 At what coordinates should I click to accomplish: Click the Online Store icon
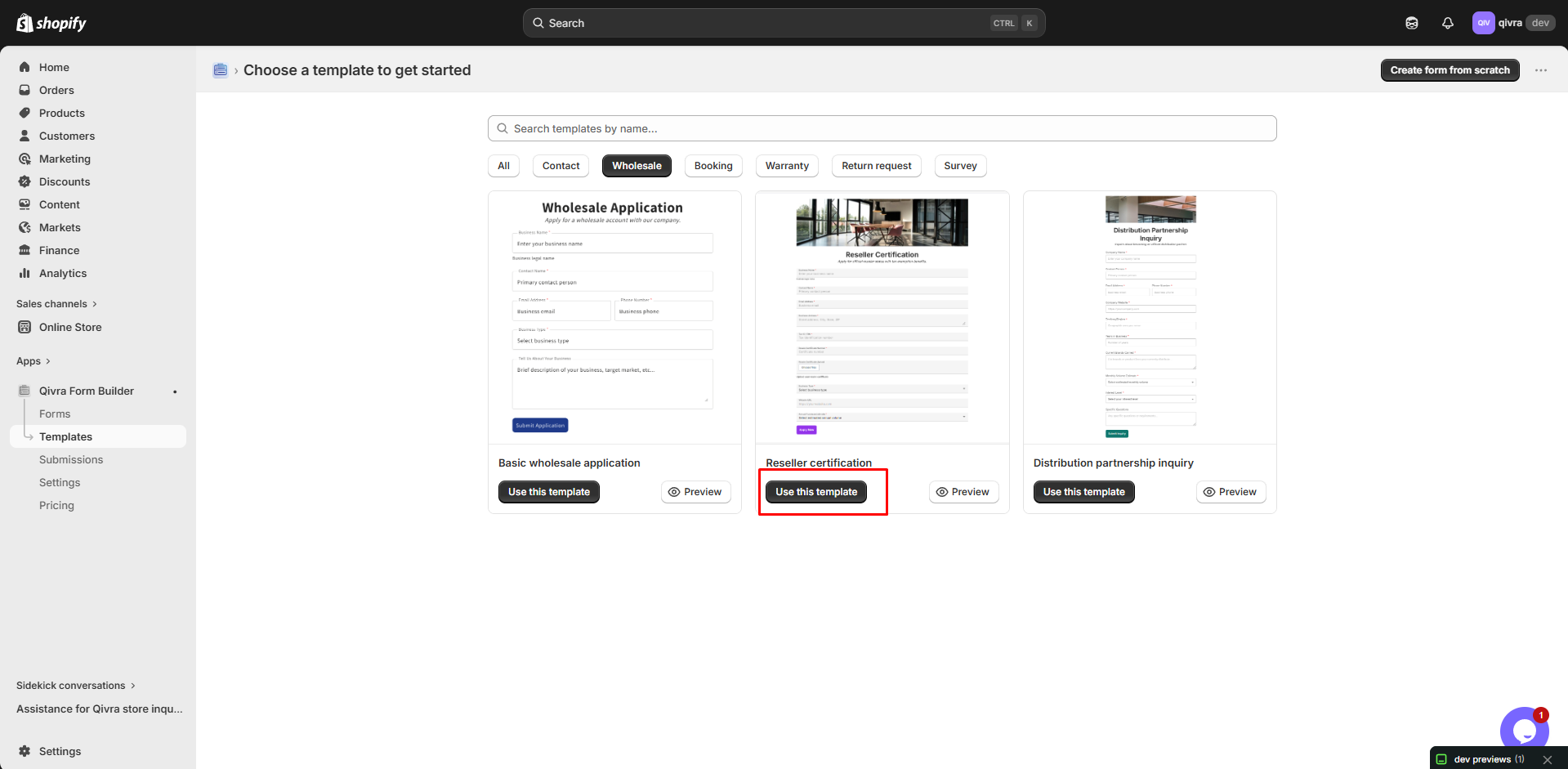[x=25, y=327]
